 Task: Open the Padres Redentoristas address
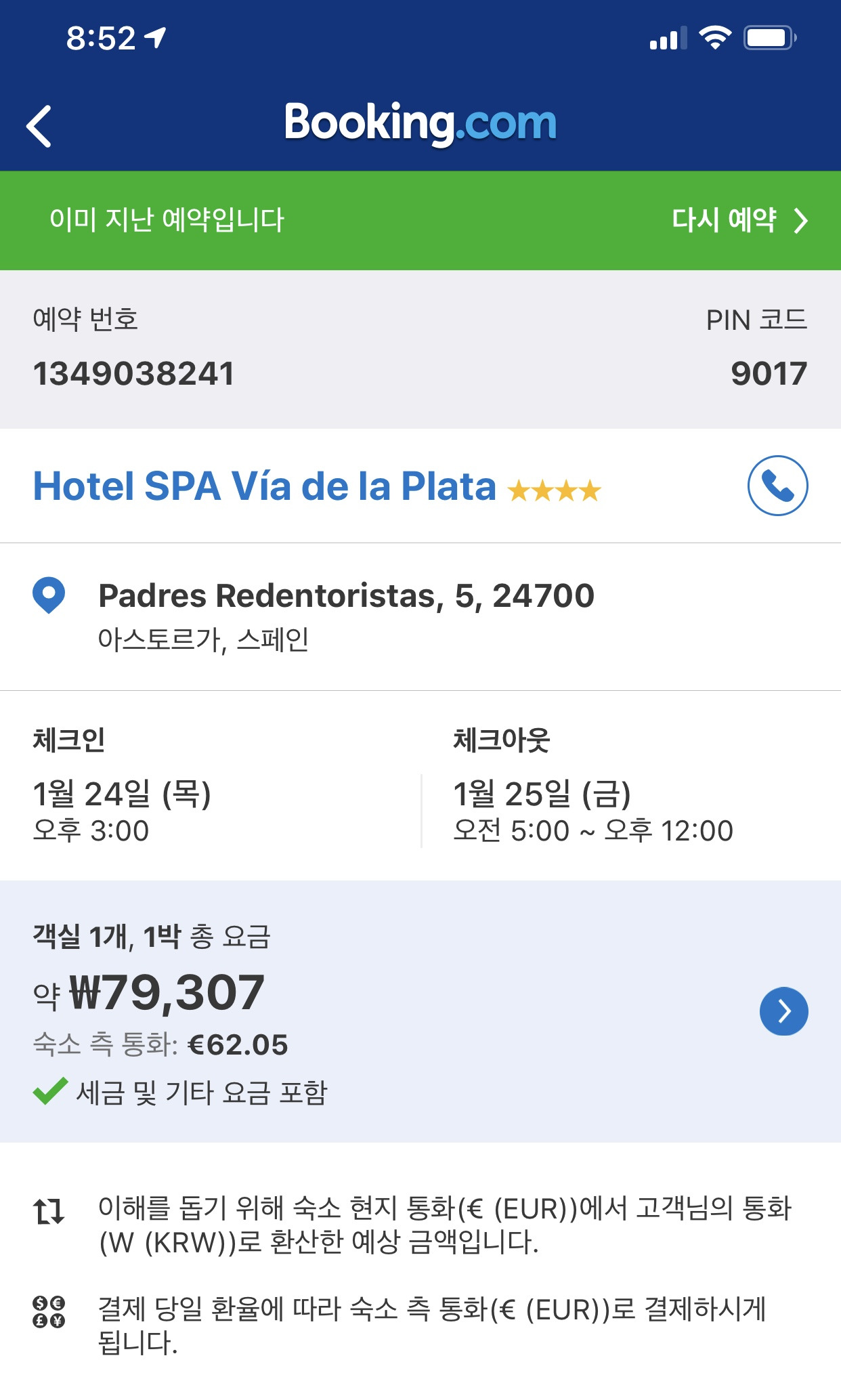tap(347, 596)
